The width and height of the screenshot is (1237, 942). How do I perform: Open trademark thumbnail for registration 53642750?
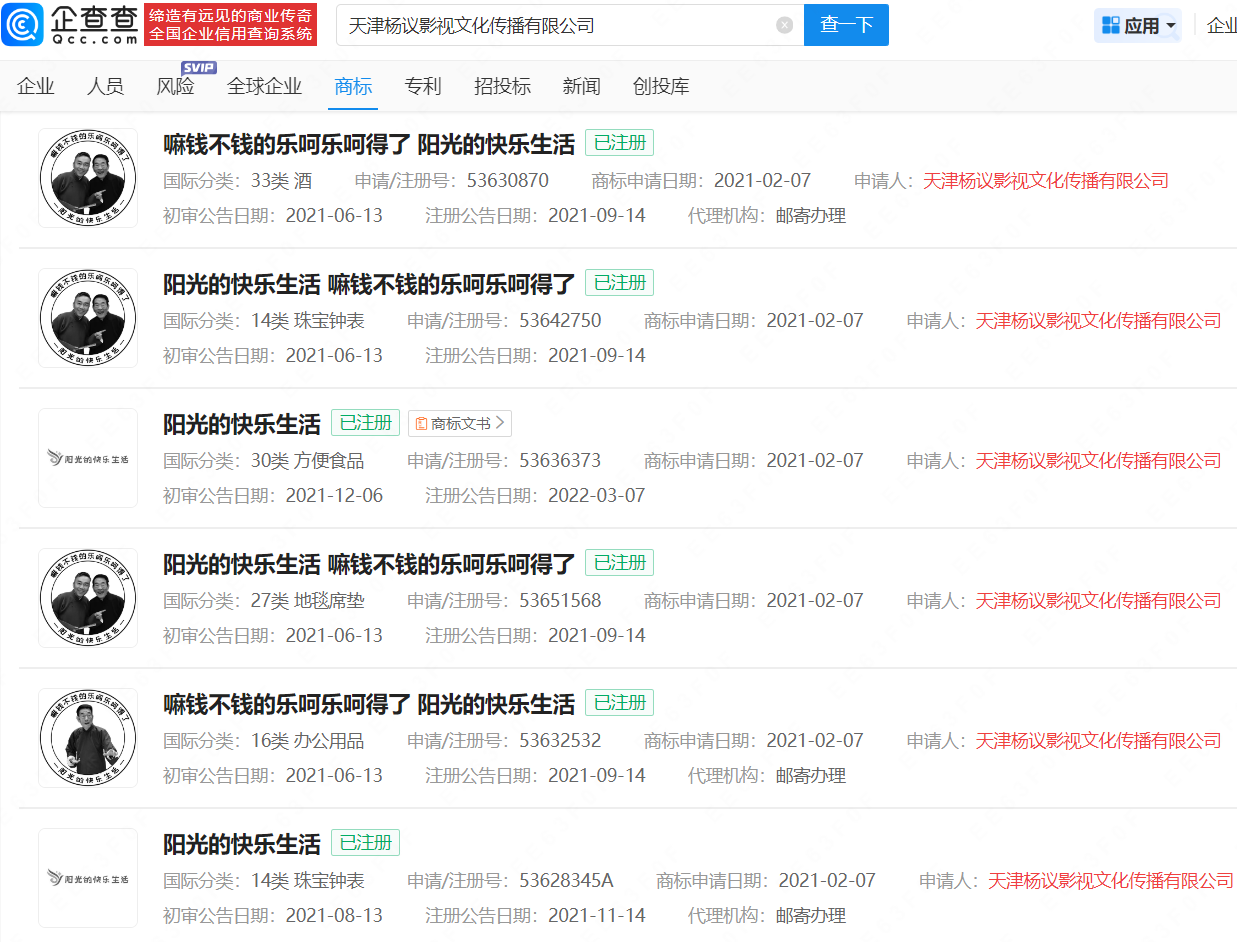(88, 318)
